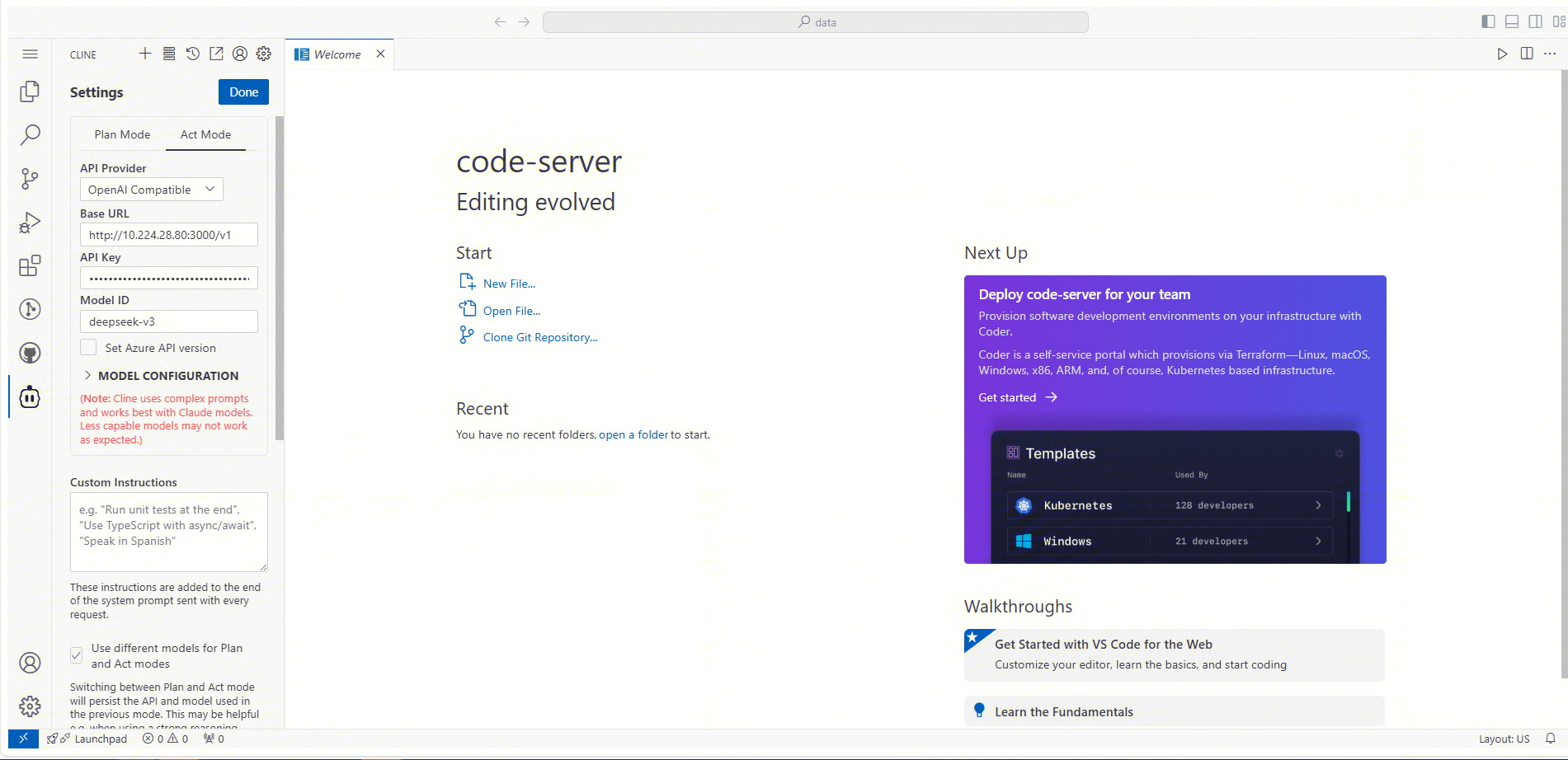Open Get Started with VS Code walkthrough
Image resolution: width=1568 pixels, height=760 pixels.
tap(1175, 654)
